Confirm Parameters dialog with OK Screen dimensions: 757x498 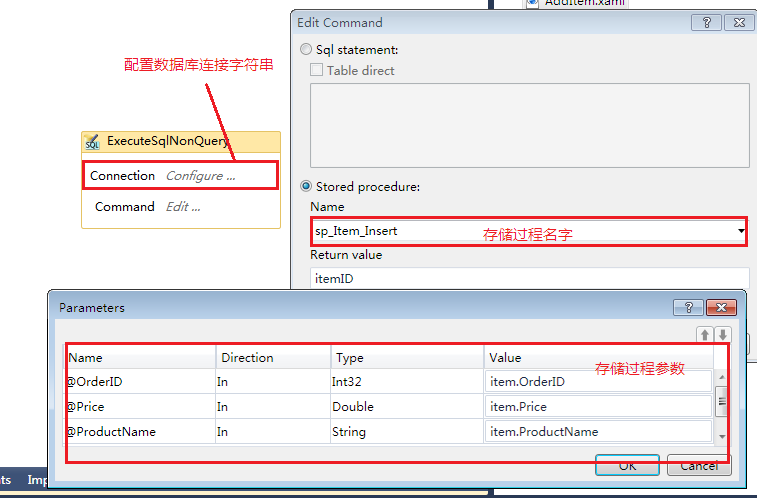coord(627,465)
